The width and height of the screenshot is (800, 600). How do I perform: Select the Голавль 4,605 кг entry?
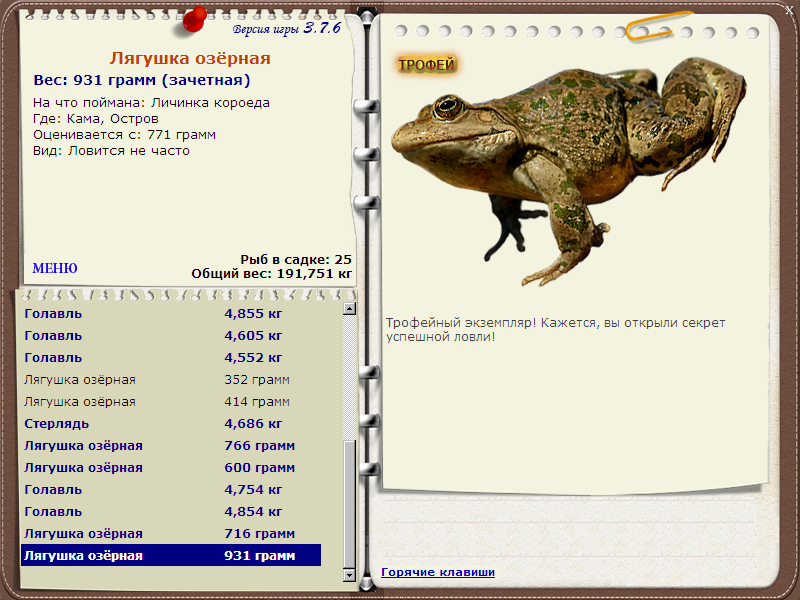click(x=171, y=336)
